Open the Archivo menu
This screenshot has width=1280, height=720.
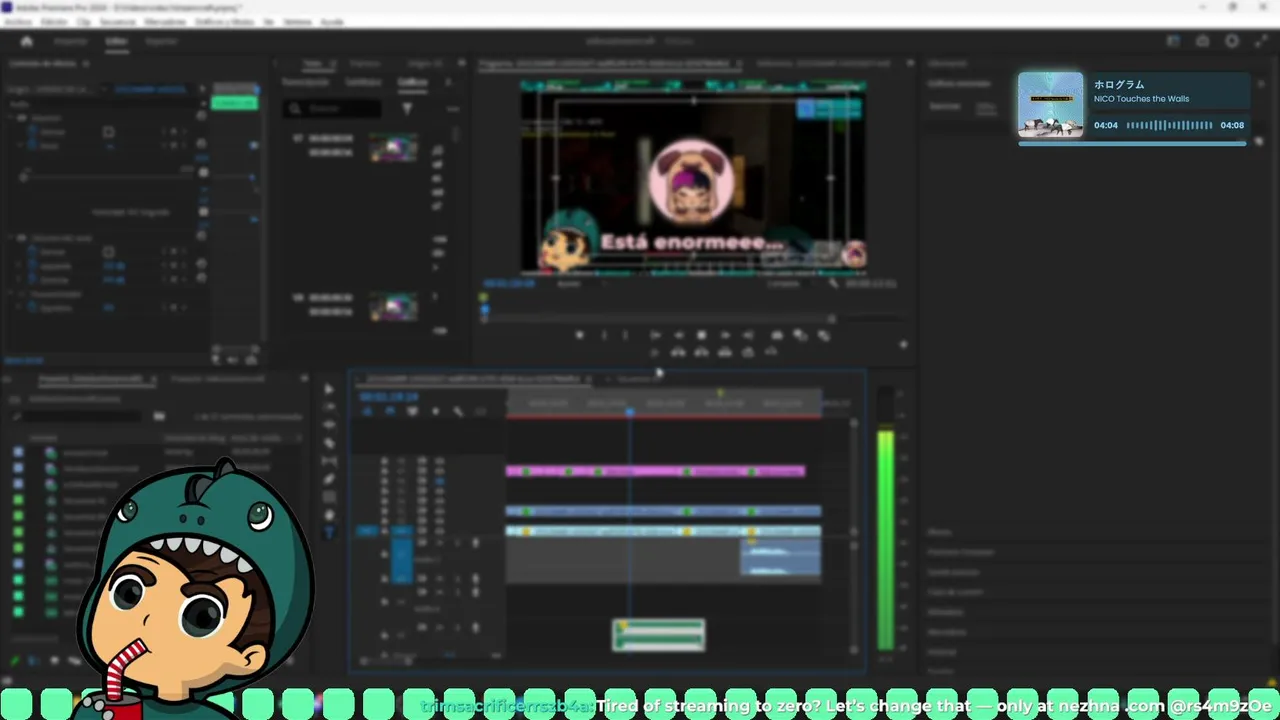(17, 21)
